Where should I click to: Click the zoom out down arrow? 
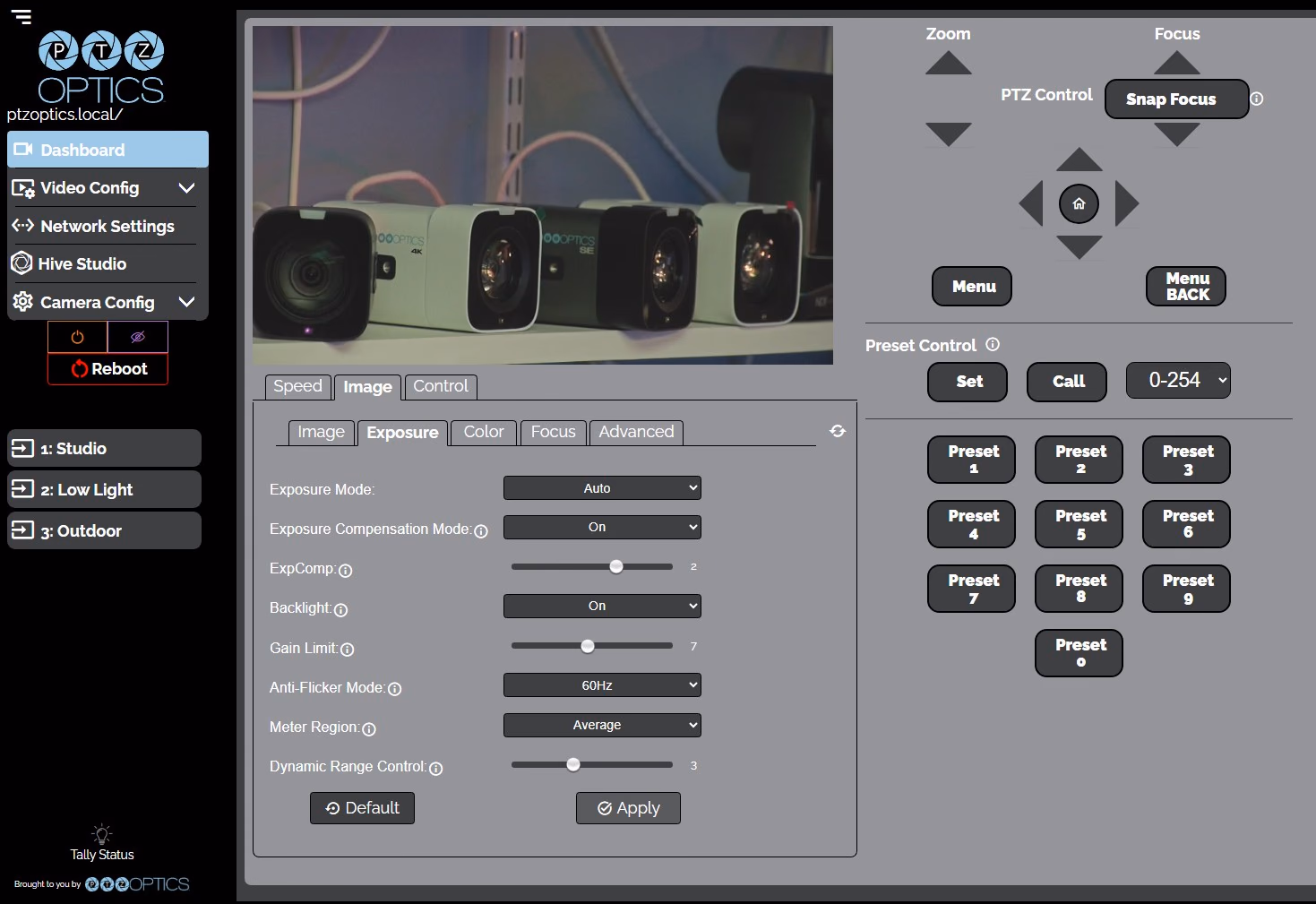(x=948, y=134)
